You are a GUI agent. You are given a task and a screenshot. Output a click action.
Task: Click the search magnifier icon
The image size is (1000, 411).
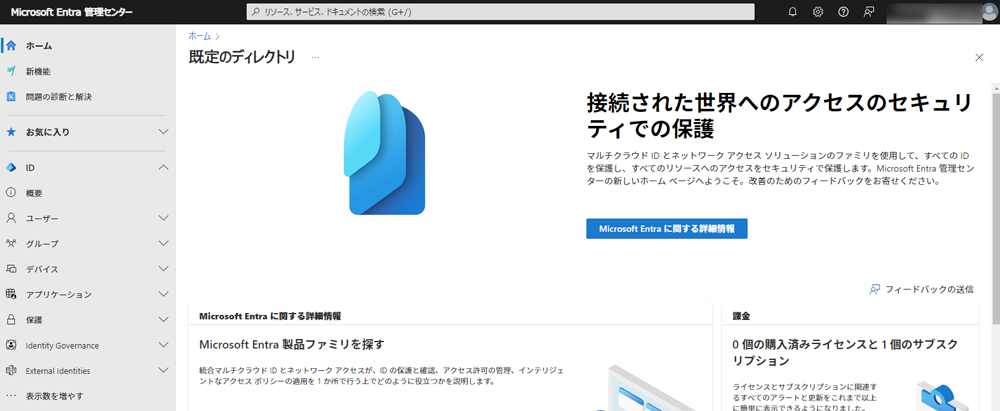(256, 12)
